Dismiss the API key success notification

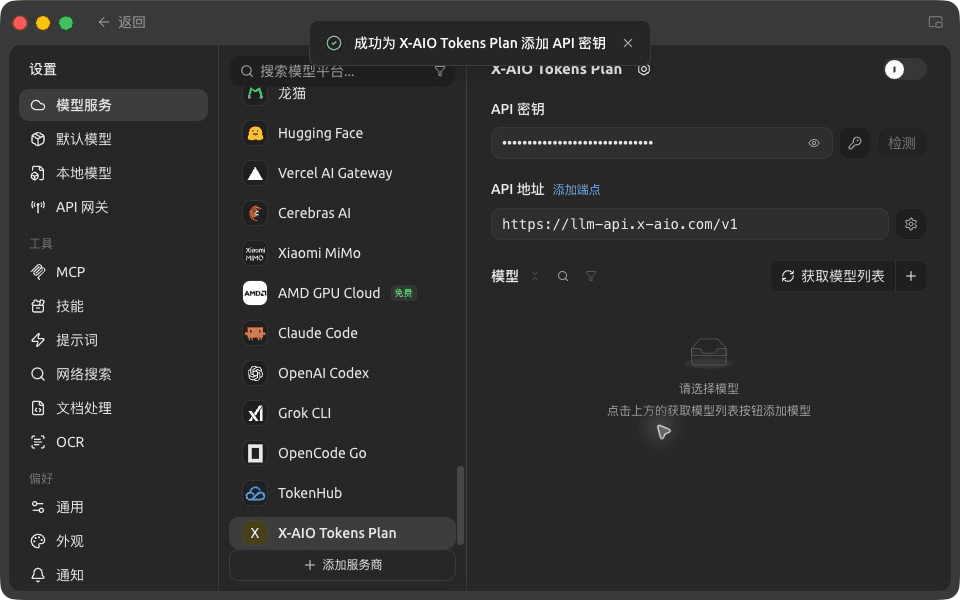(x=628, y=43)
